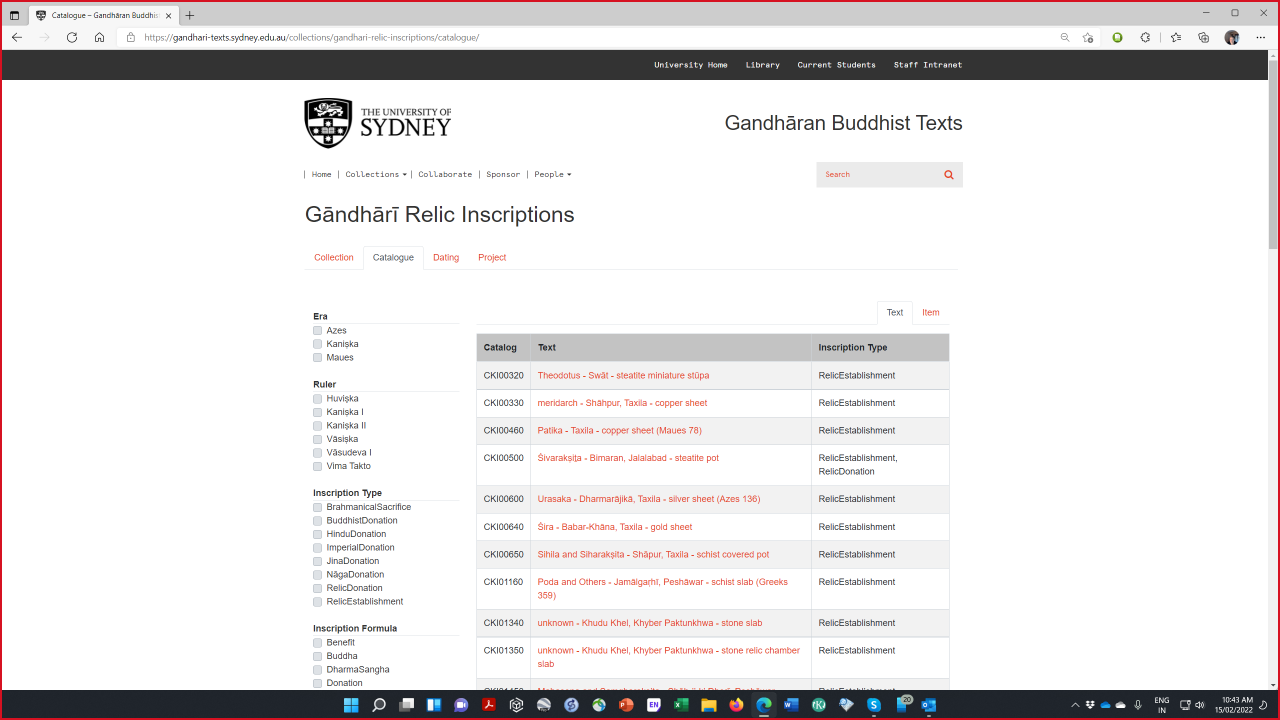
Task: Open the Library link in top bar
Action: [x=762, y=65]
